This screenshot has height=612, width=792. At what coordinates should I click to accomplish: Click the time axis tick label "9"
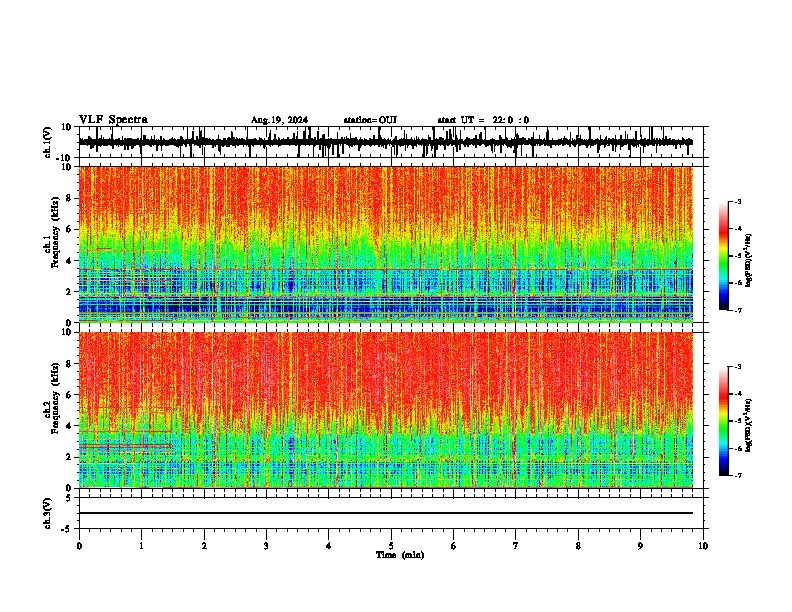tap(640, 546)
